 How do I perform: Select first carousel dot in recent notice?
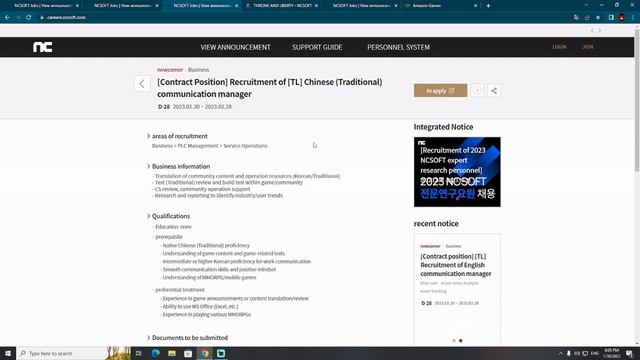(454, 340)
